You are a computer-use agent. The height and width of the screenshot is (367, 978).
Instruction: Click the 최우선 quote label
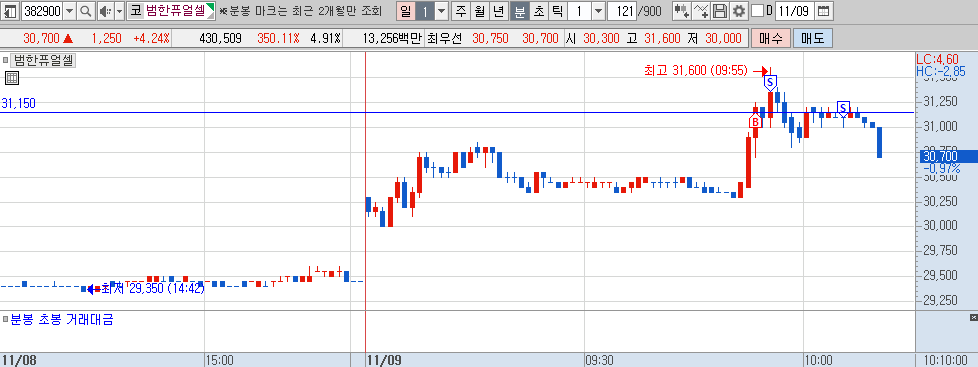pos(444,39)
